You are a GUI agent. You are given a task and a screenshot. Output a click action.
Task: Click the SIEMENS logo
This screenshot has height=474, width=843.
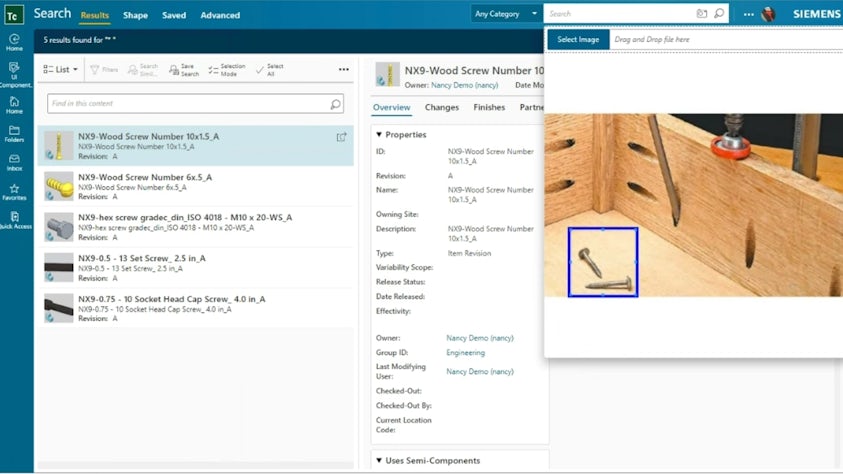816,15
